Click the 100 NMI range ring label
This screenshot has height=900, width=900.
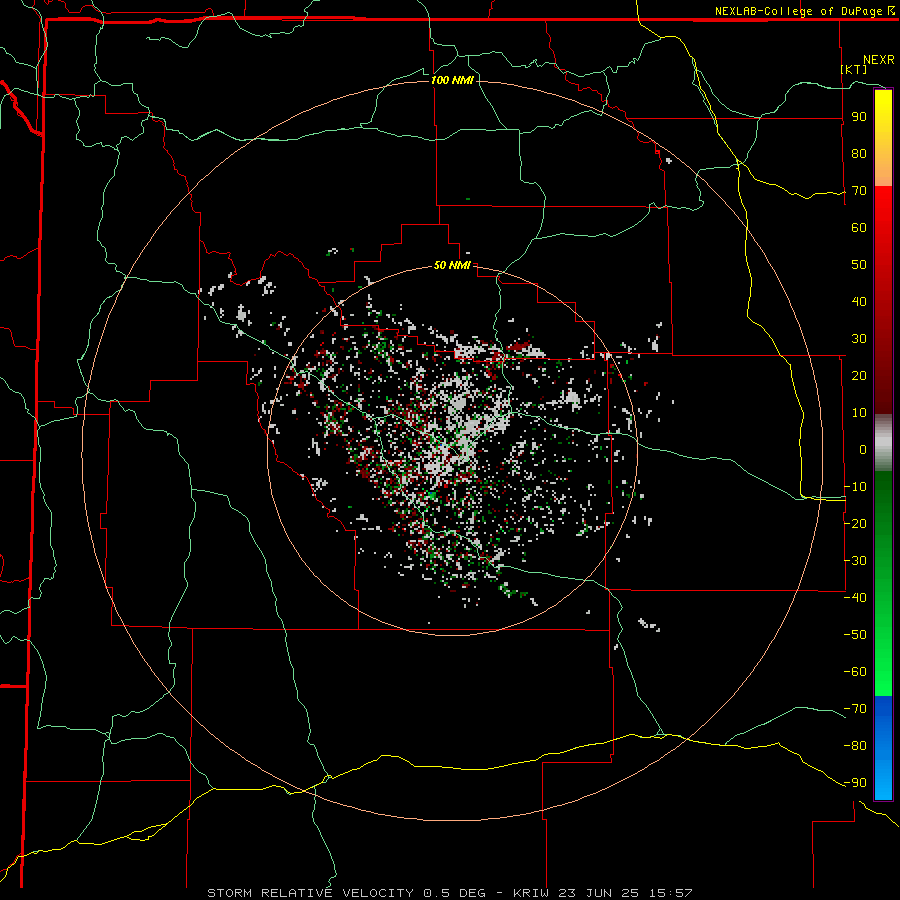pos(452,80)
